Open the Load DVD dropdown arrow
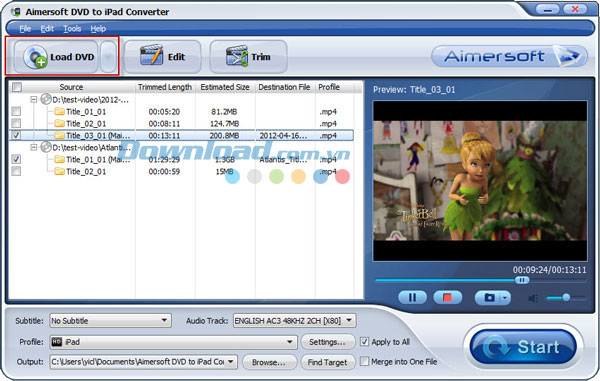The image size is (600, 381). (108, 57)
